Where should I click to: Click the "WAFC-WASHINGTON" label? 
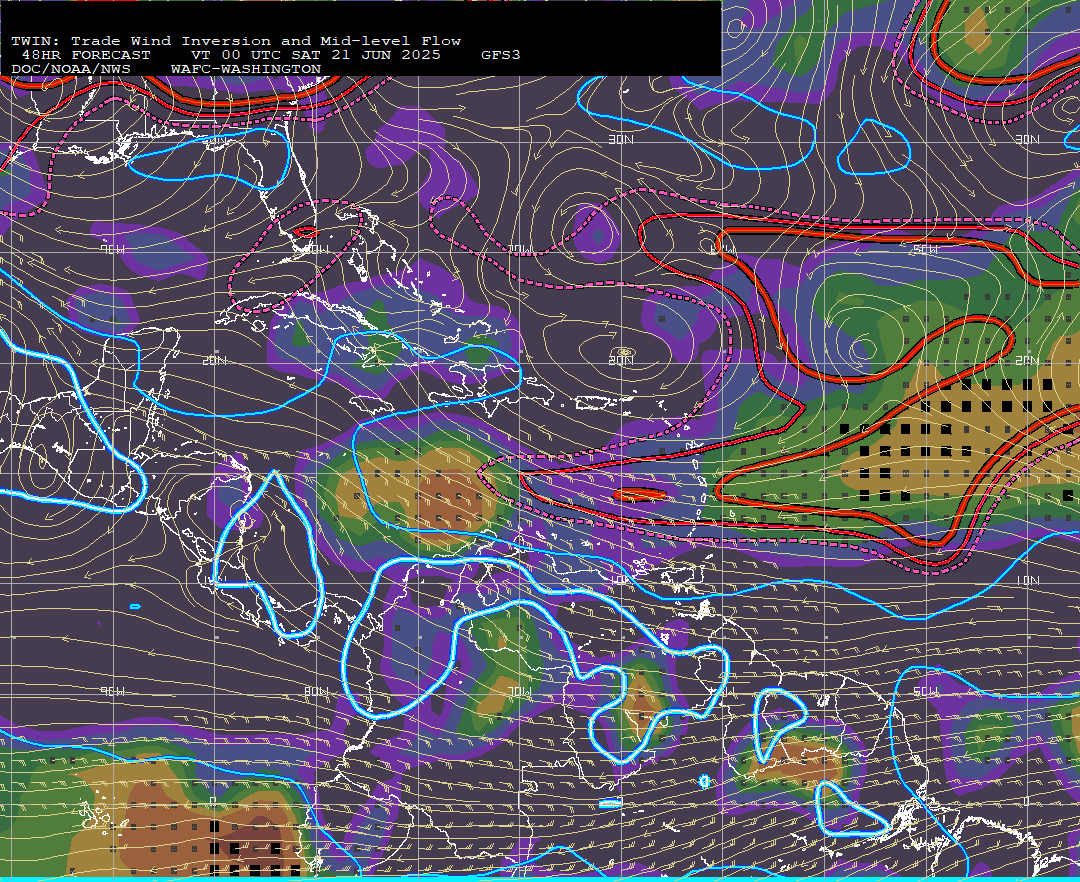coord(246,70)
